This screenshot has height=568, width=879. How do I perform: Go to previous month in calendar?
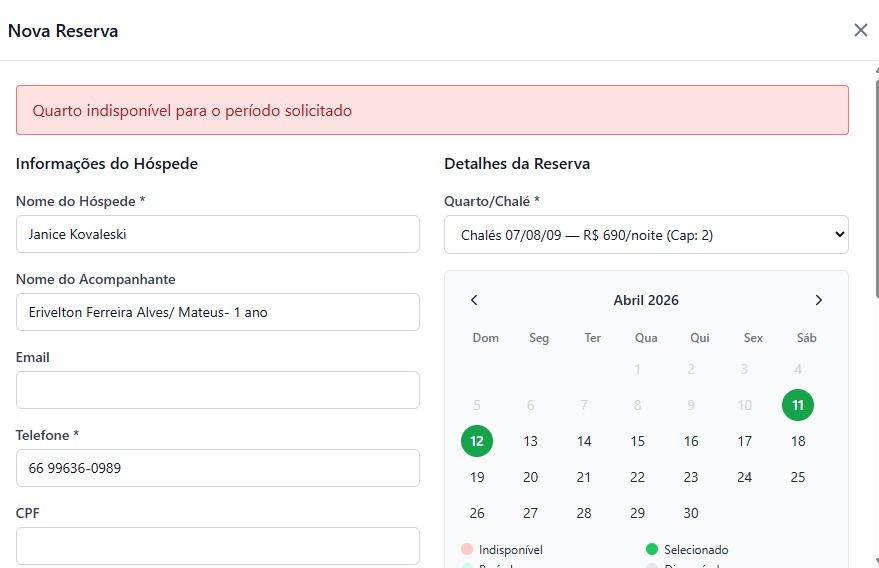click(474, 300)
